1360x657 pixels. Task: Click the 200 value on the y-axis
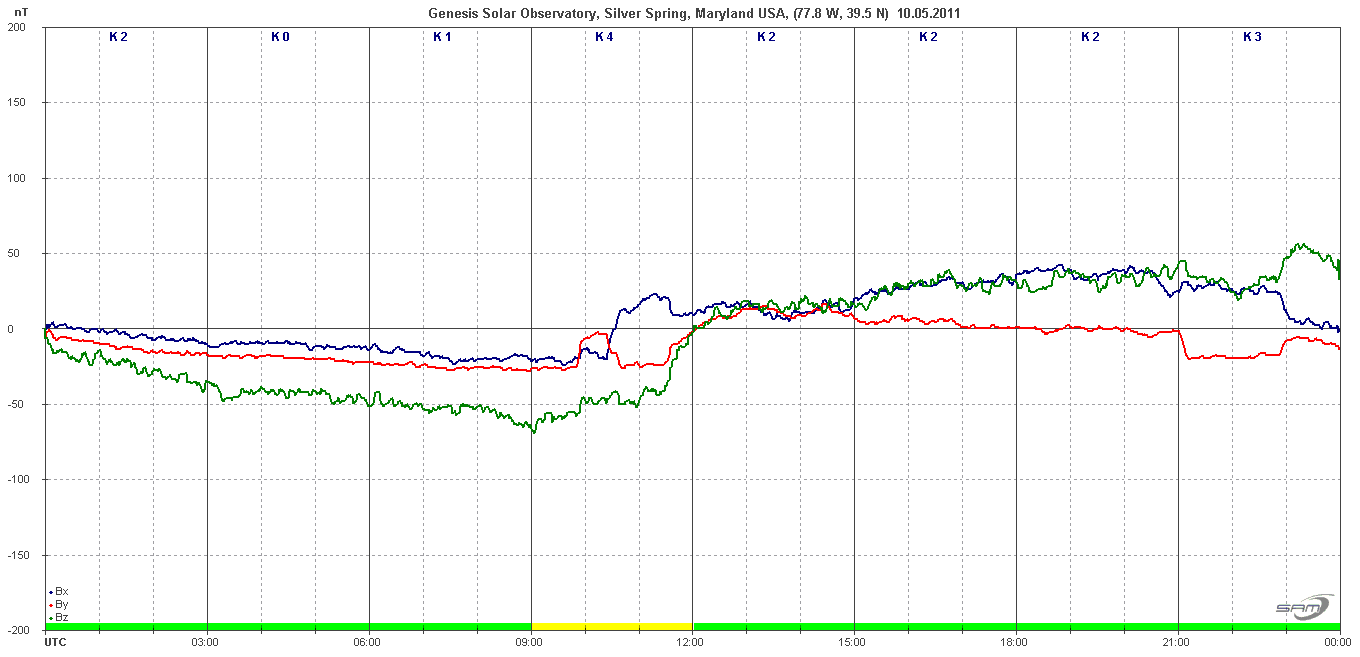16,28
